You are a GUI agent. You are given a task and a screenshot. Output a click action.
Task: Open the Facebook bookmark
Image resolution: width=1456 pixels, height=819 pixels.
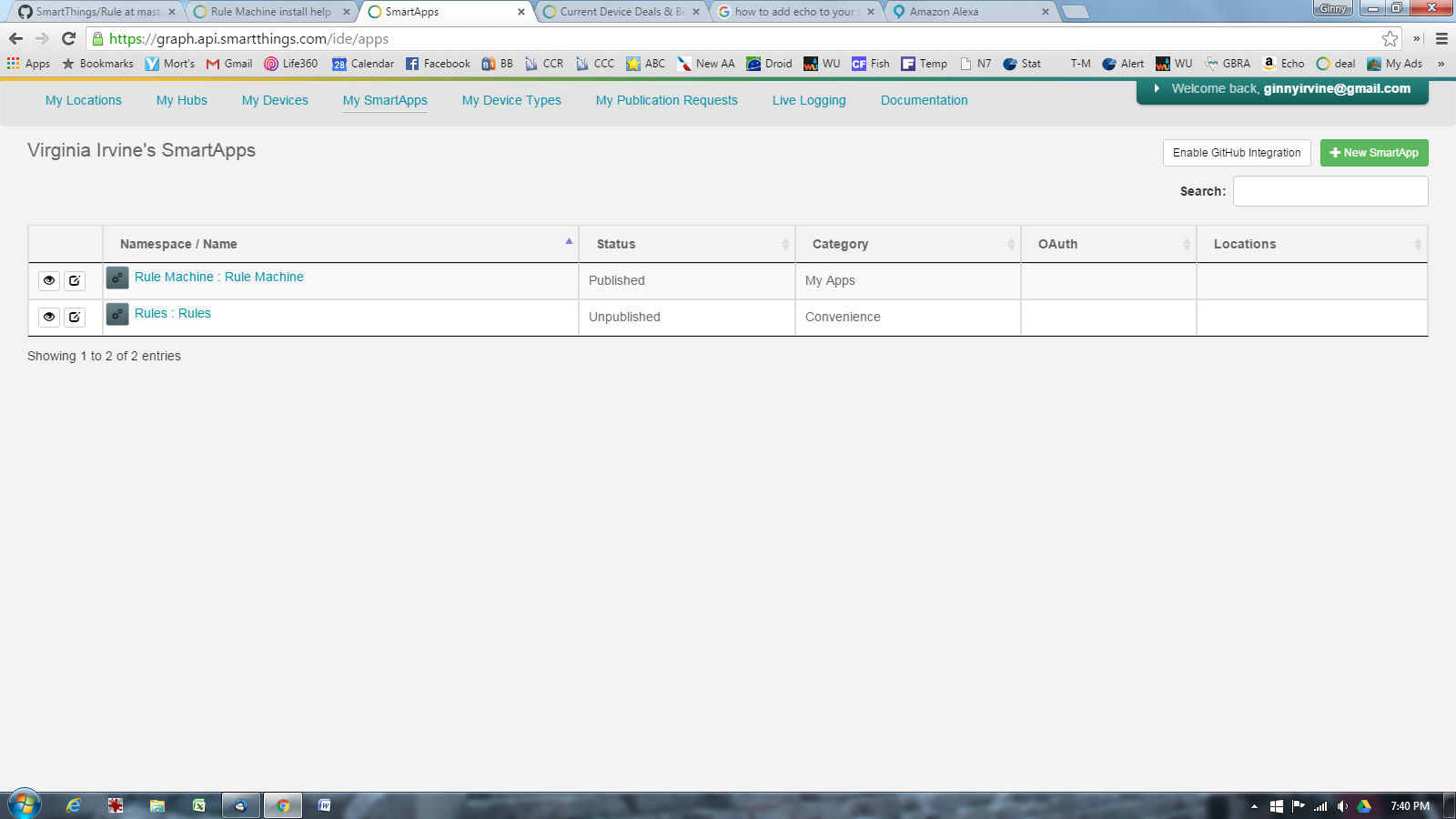438,64
